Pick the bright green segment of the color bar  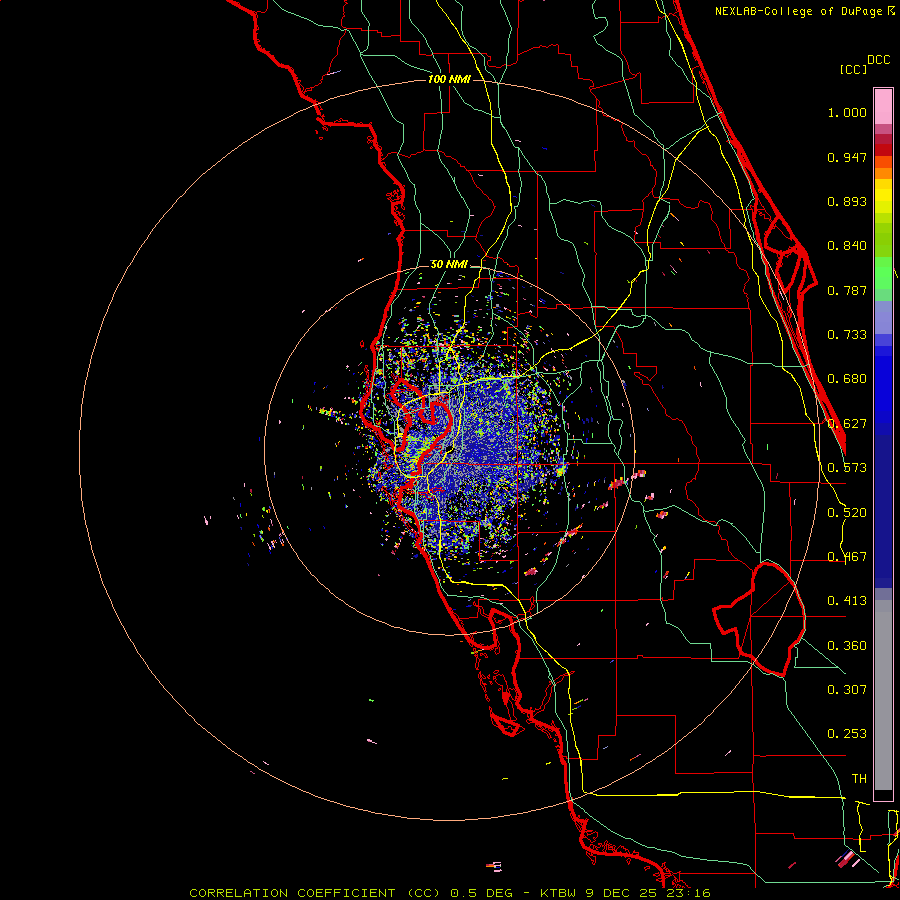tap(883, 273)
